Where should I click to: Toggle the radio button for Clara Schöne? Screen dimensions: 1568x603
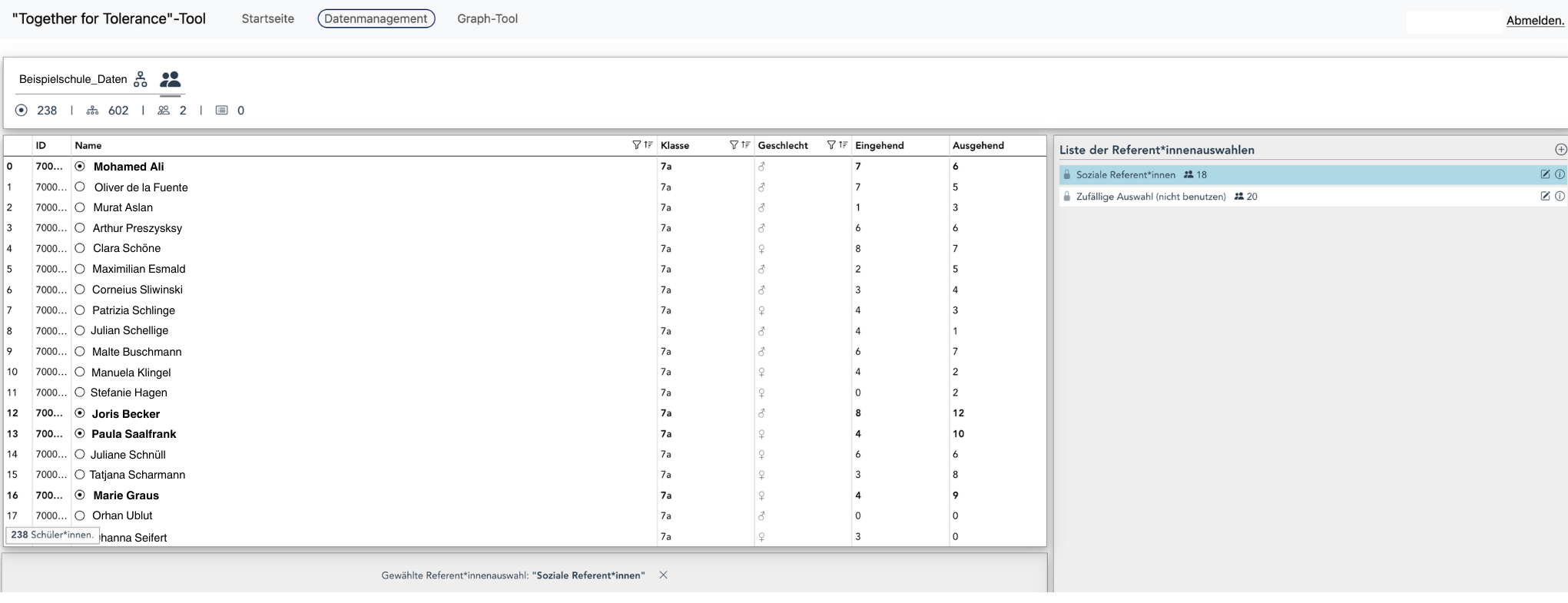pyautogui.click(x=80, y=248)
